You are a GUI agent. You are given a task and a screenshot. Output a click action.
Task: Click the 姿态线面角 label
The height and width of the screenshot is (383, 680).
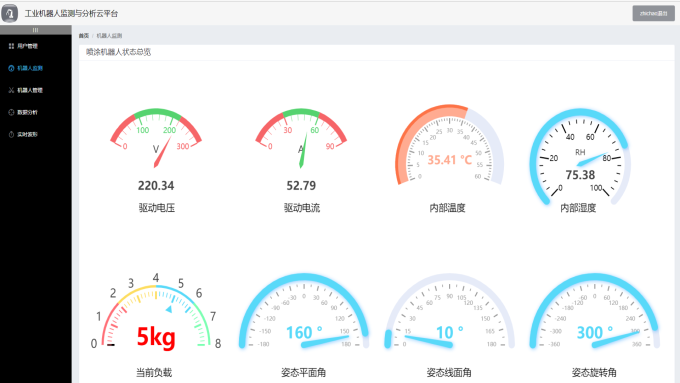(449, 372)
